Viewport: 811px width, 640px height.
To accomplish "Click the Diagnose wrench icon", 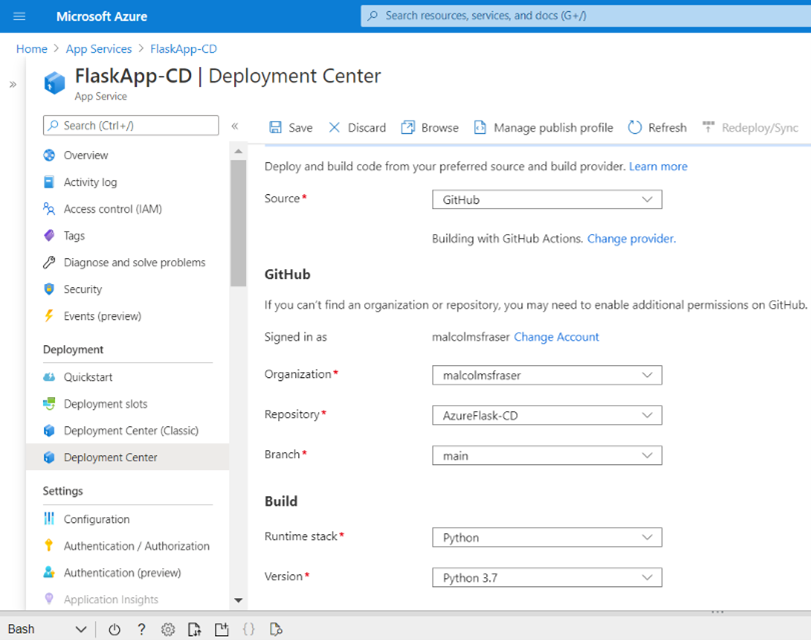I will [49, 263].
